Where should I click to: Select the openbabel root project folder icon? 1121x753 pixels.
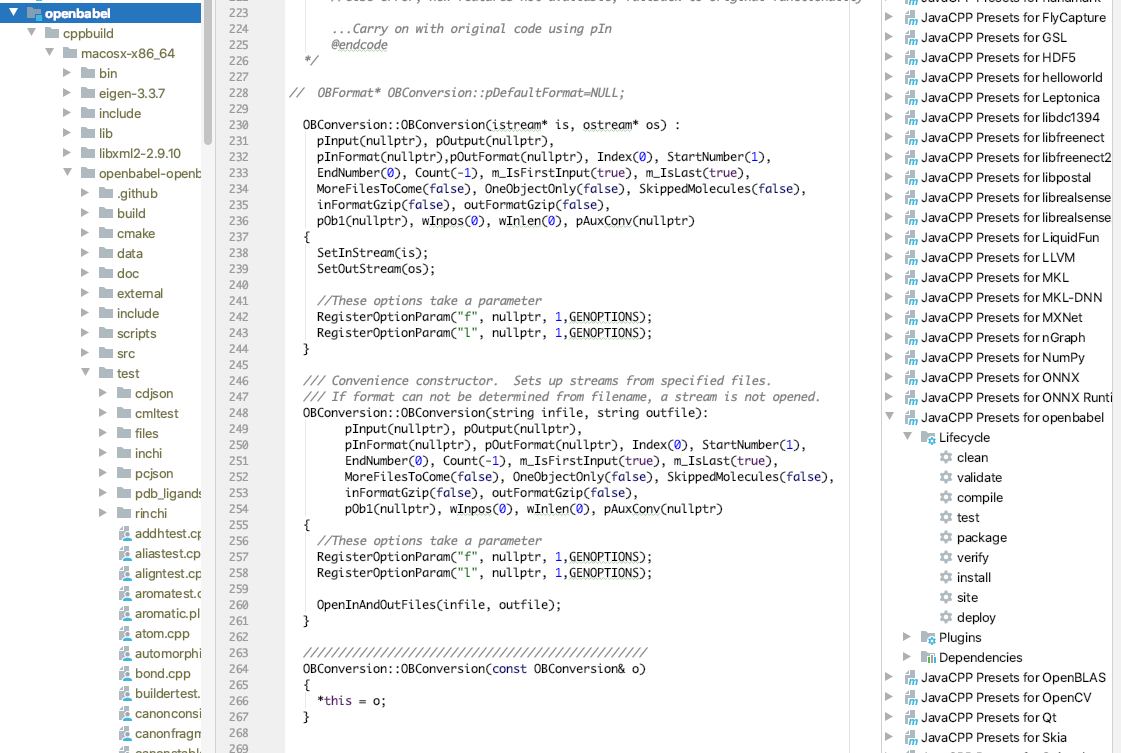(34, 13)
